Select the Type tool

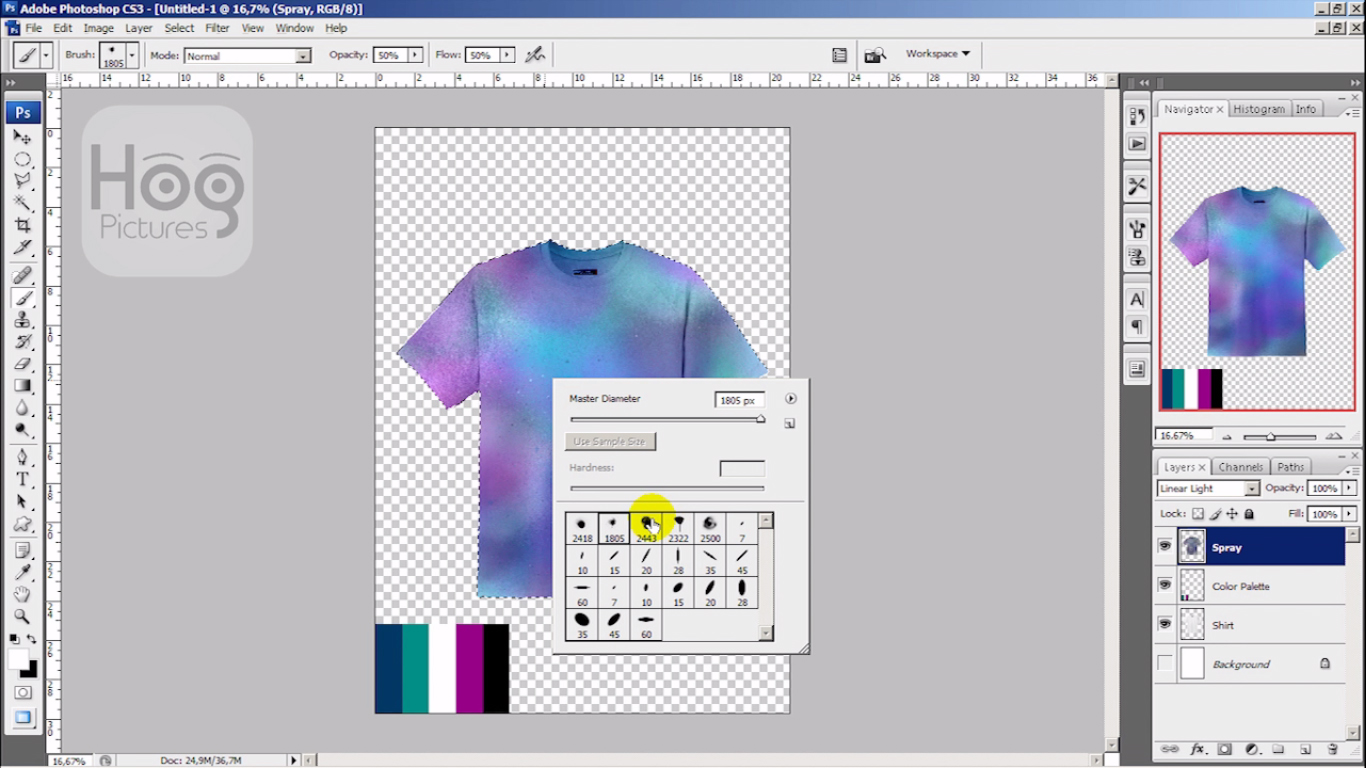(x=22, y=480)
